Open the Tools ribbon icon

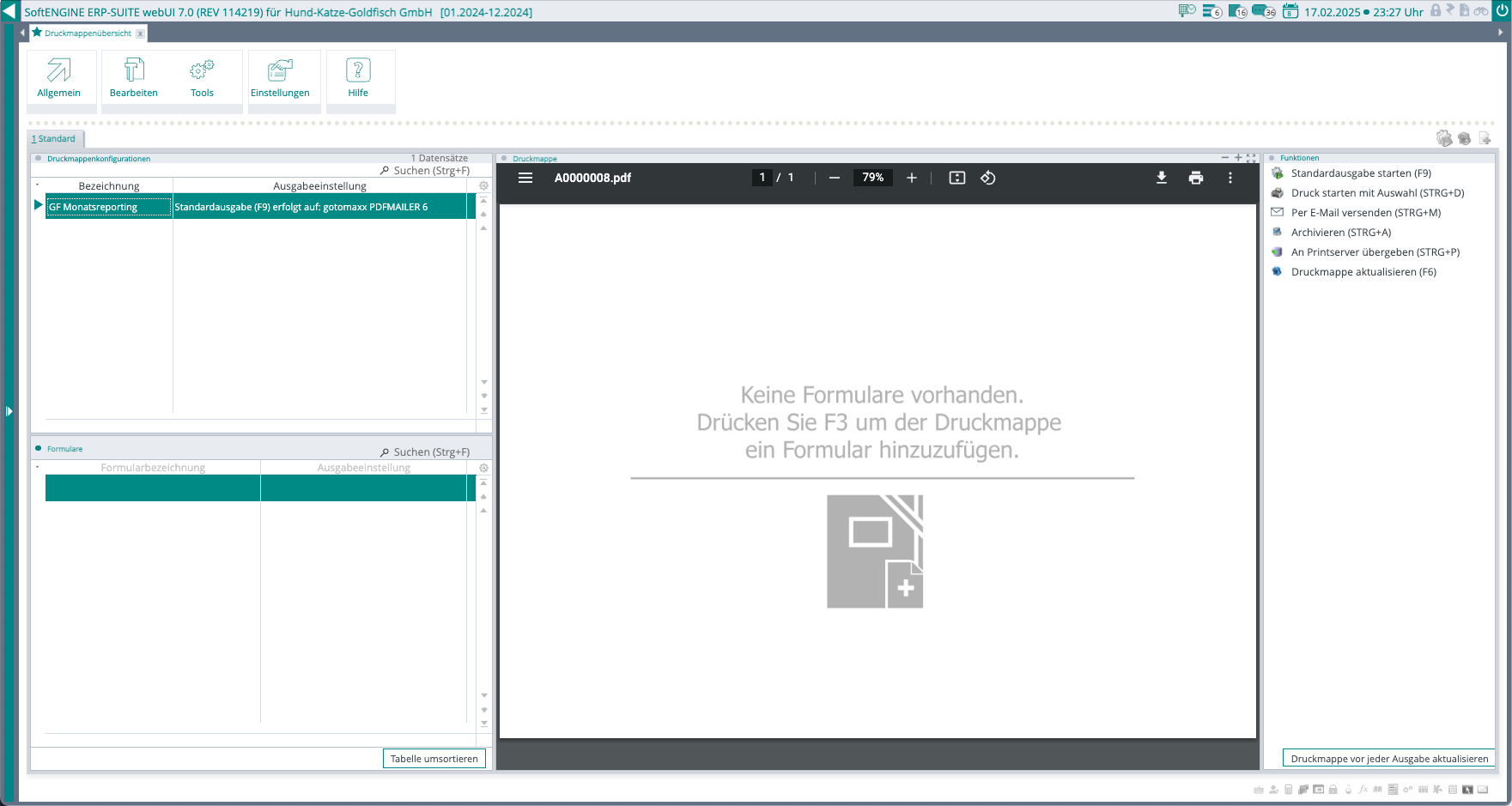[202, 79]
